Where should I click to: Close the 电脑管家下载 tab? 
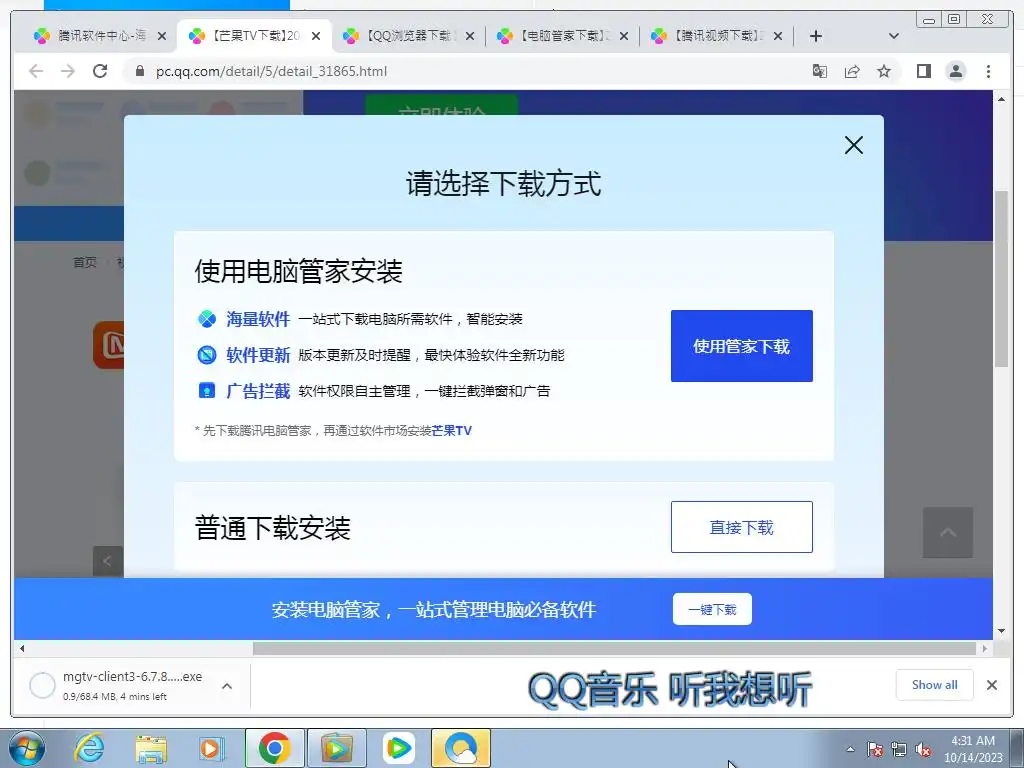tap(624, 37)
